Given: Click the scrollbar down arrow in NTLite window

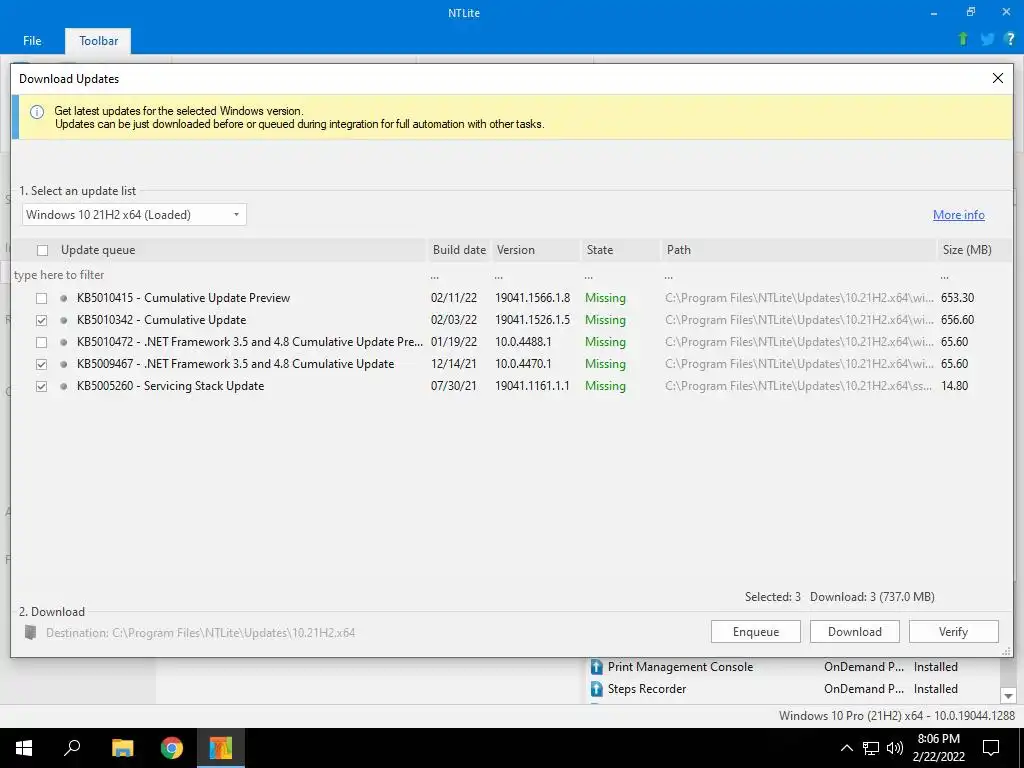Looking at the screenshot, I should point(1008,696).
